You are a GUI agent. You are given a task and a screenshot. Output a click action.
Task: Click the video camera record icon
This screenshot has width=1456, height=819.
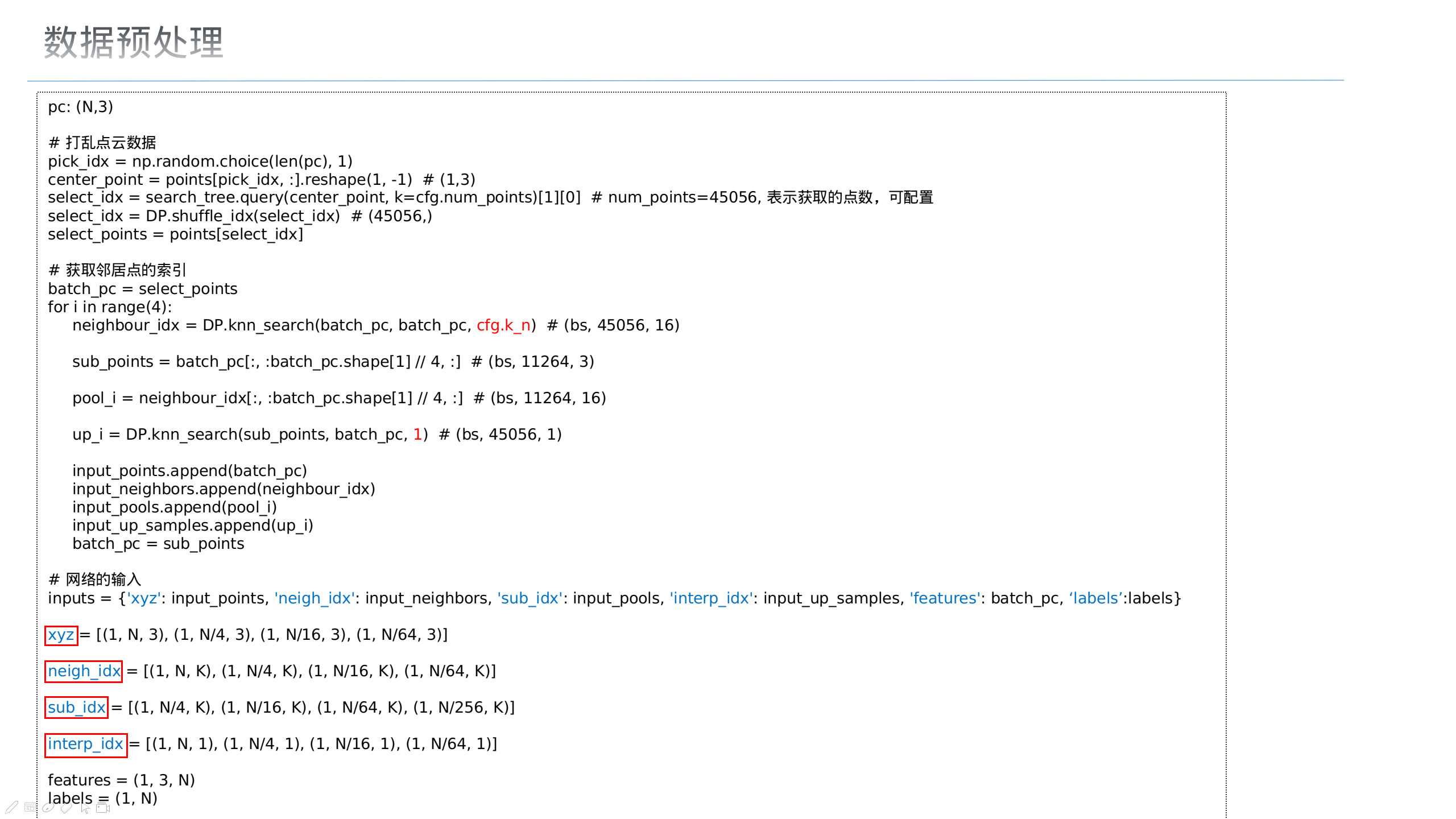click(x=102, y=808)
